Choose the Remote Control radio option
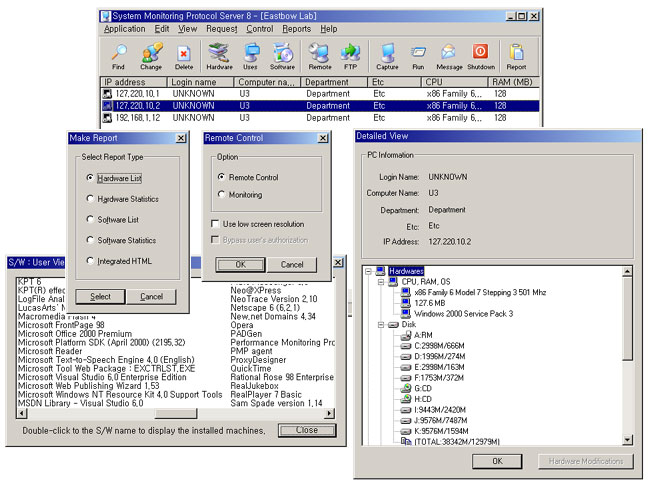This screenshot has height=485, width=648. (222, 176)
